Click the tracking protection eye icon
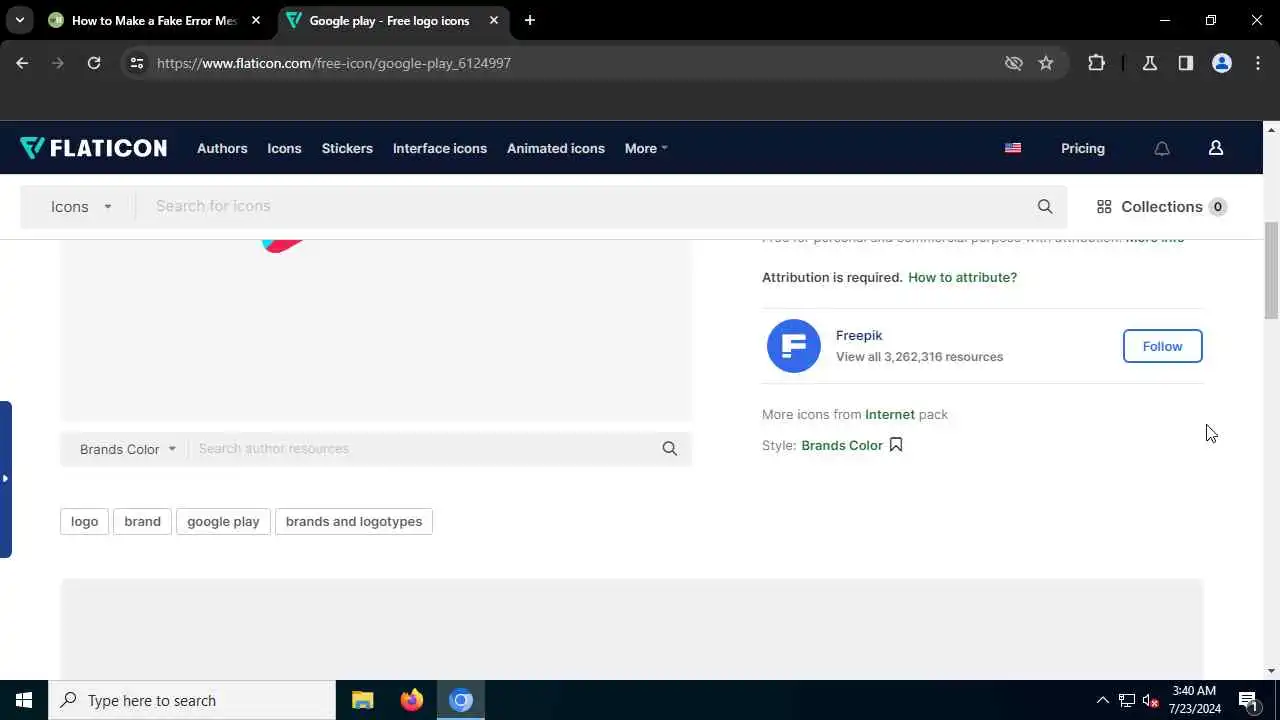The width and height of the screenshot is (1280, 720). (1014, 63)
